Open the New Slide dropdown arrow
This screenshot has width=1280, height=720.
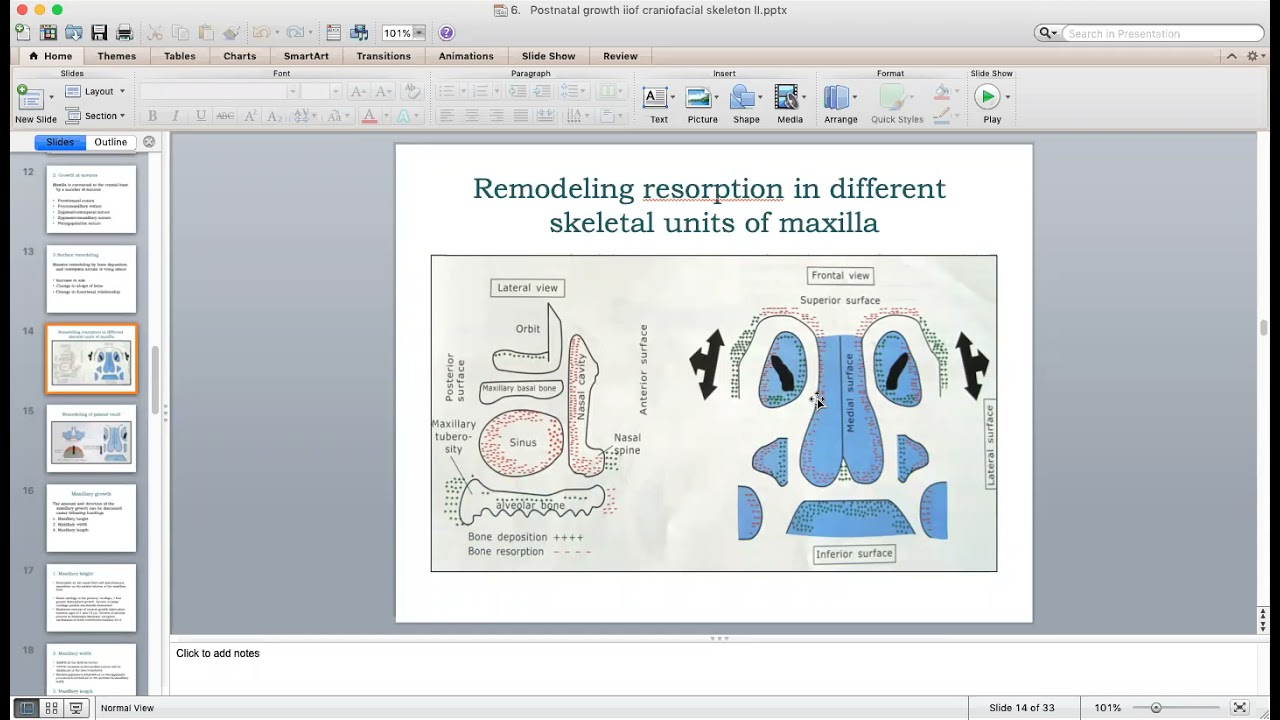[x=51, y=97]
